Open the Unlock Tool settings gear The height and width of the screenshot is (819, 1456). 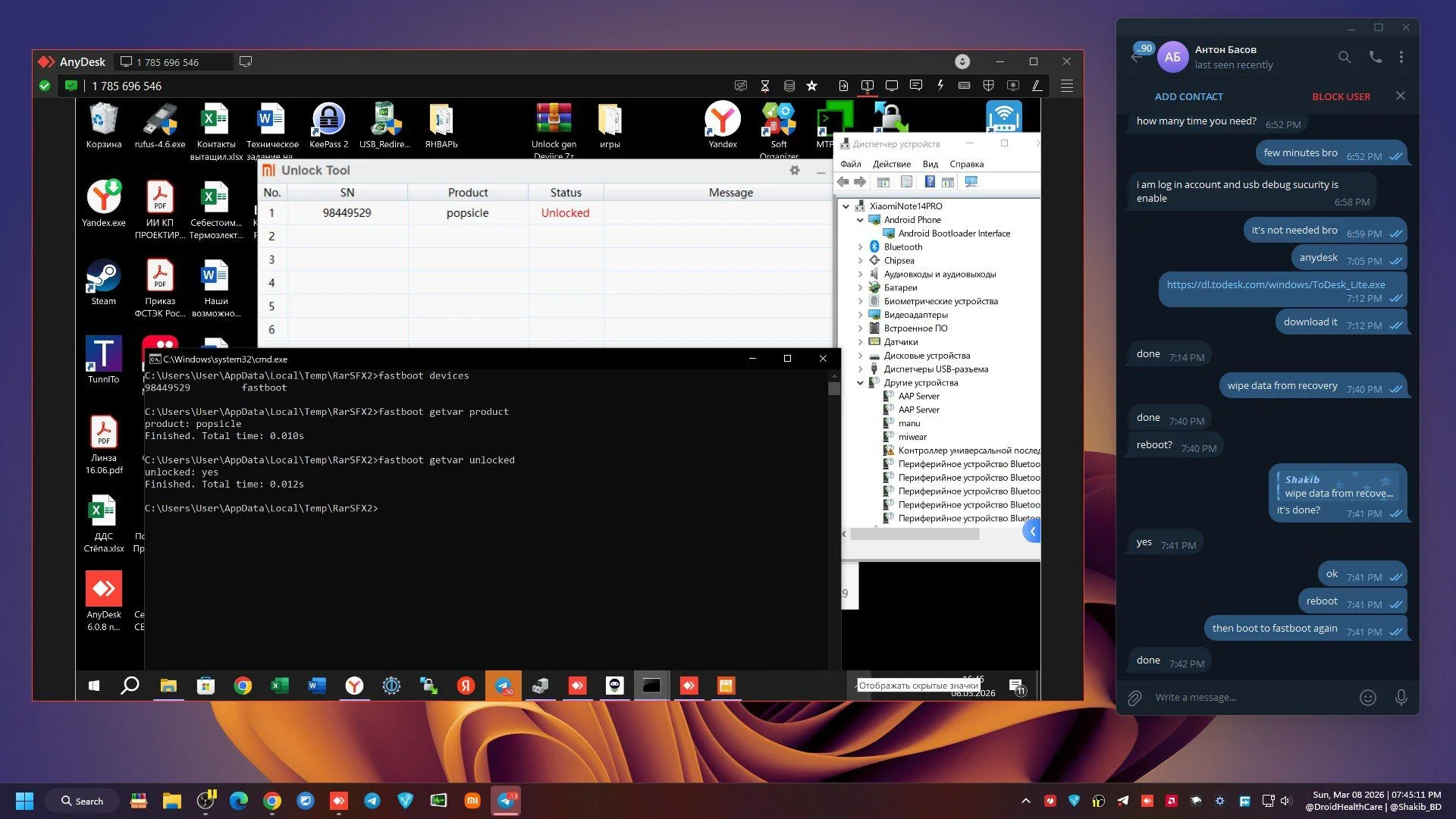[795, 171]
